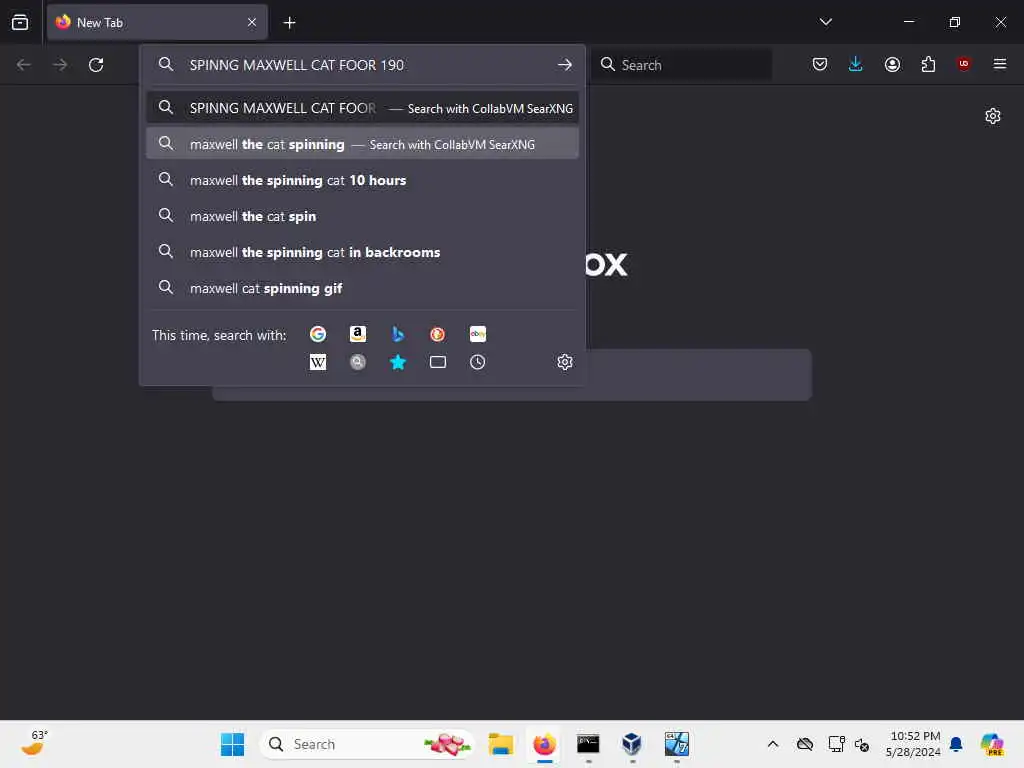The height and width of the screenshot is (768, 1024).
Task: Show hidden system tray icons
Action: 773,744
